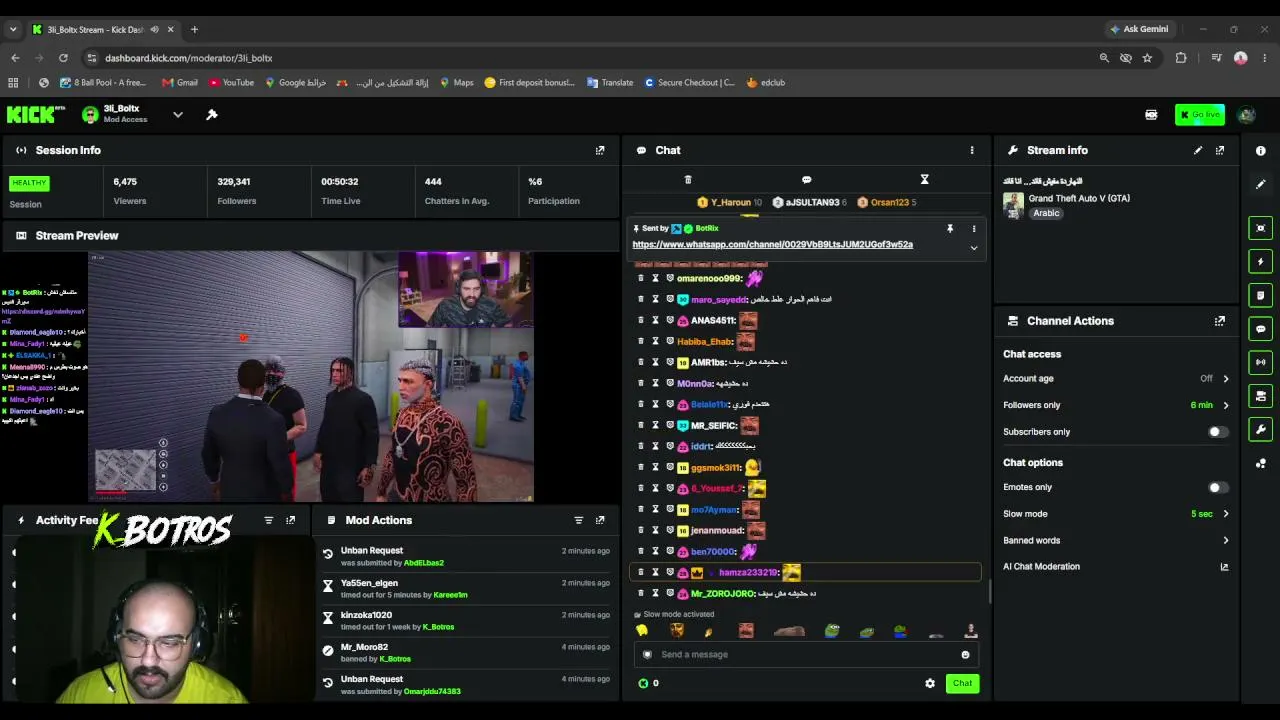Open the YouTube bookmark

231,83
